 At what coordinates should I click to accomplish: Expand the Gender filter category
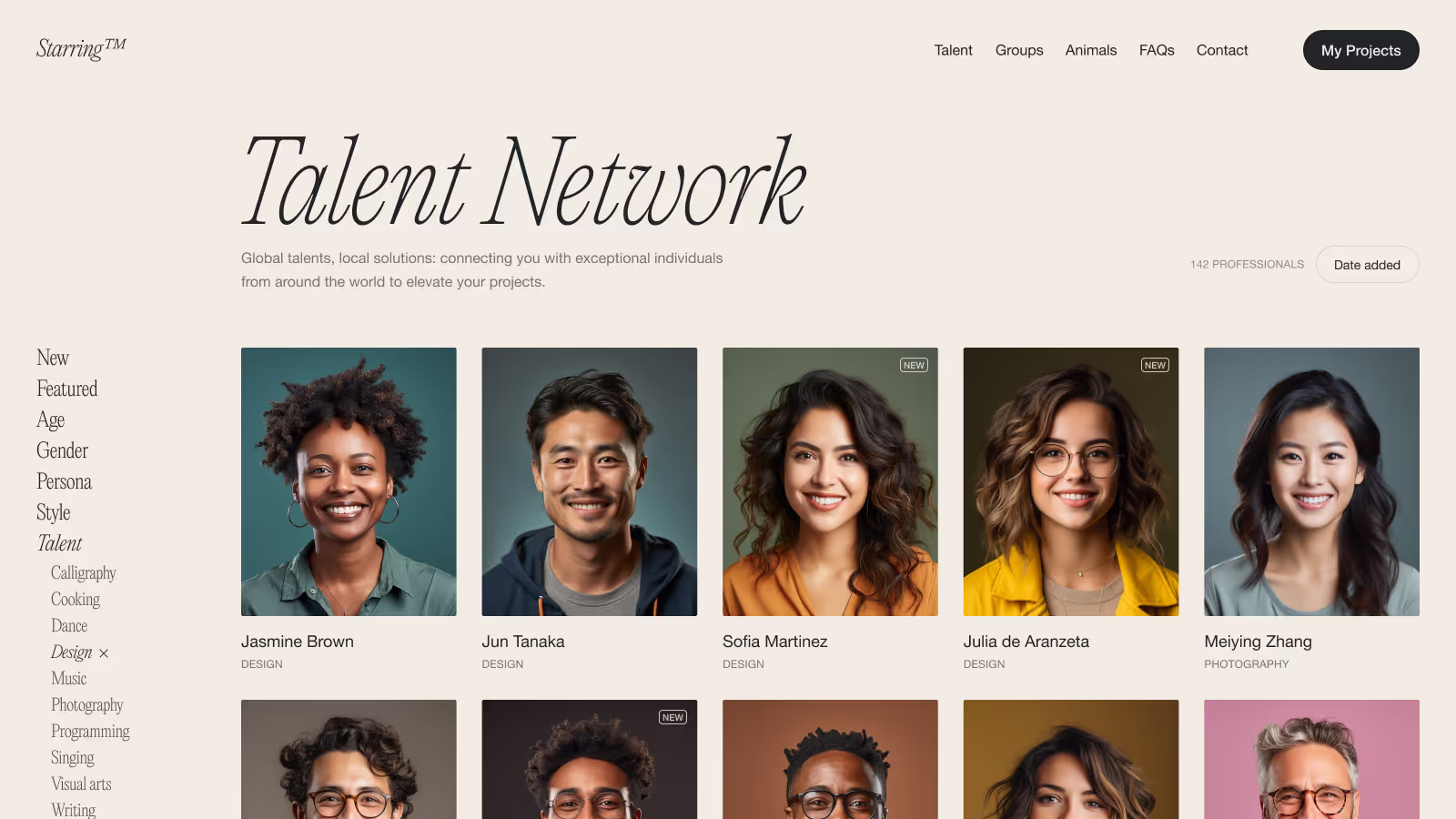click(62, 450)
